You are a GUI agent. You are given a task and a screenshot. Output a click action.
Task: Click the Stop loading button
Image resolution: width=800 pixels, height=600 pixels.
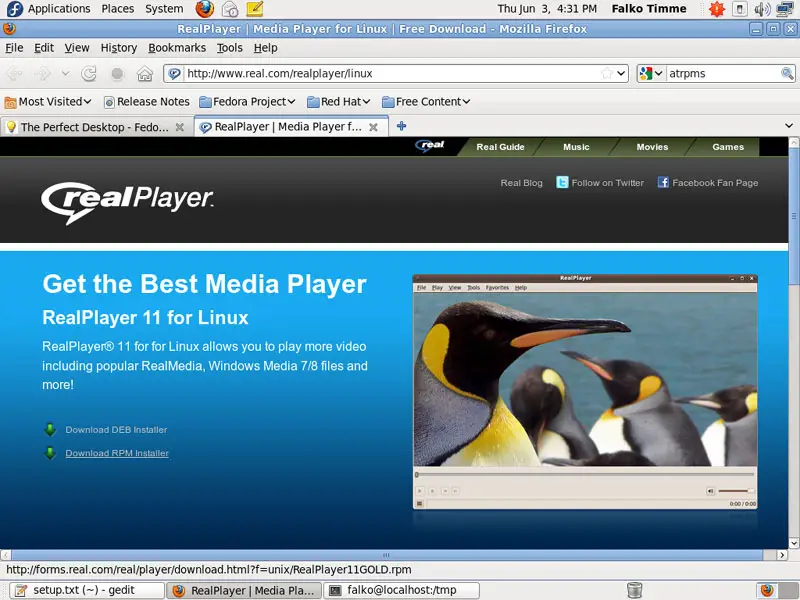point(117,73)
